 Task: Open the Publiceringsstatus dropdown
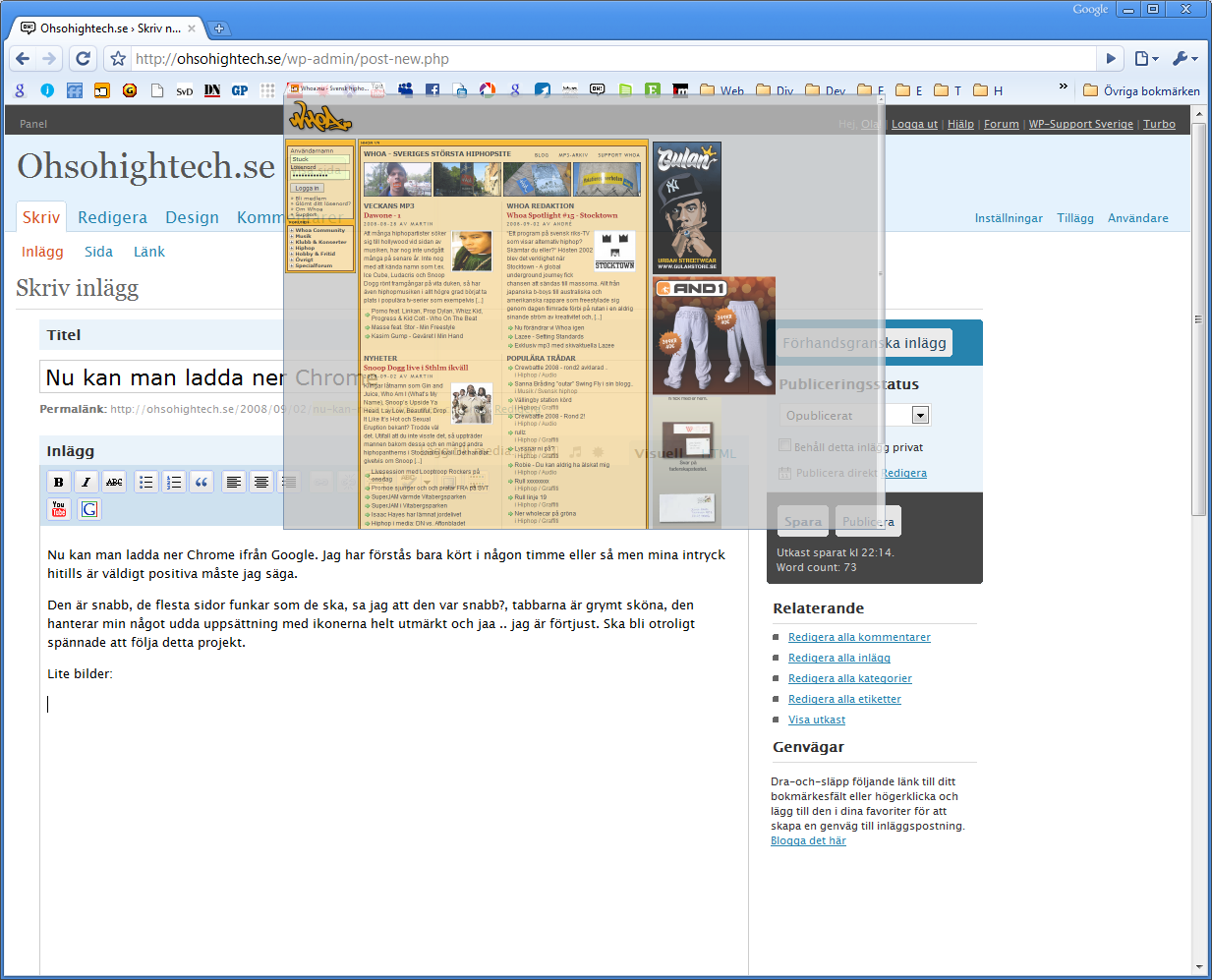854,416
